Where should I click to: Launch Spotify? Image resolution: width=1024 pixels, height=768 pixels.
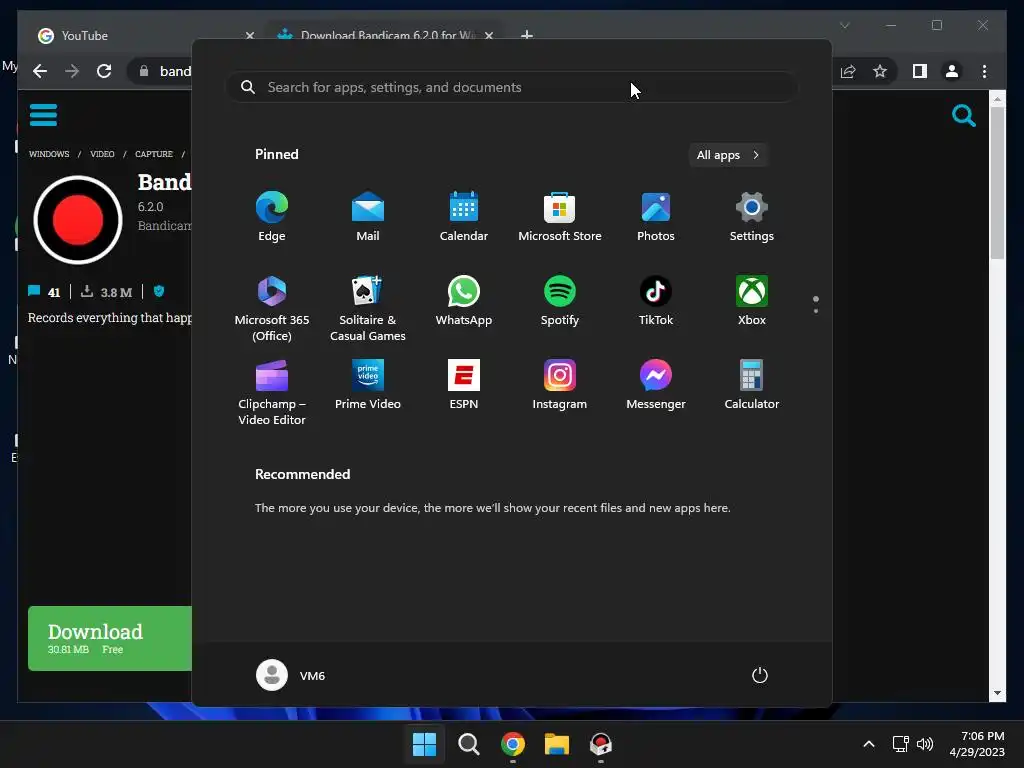click(560, 300)
